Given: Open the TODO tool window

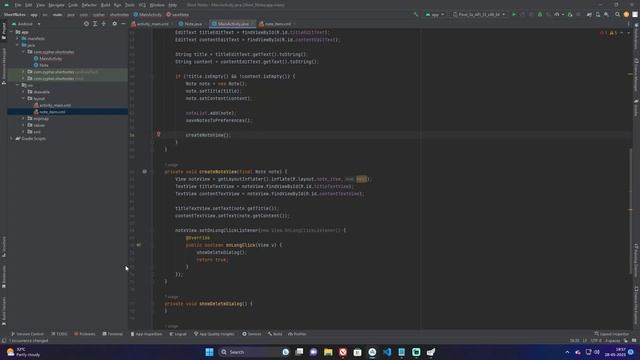Looking at the screenshot, I should point(59,334).
